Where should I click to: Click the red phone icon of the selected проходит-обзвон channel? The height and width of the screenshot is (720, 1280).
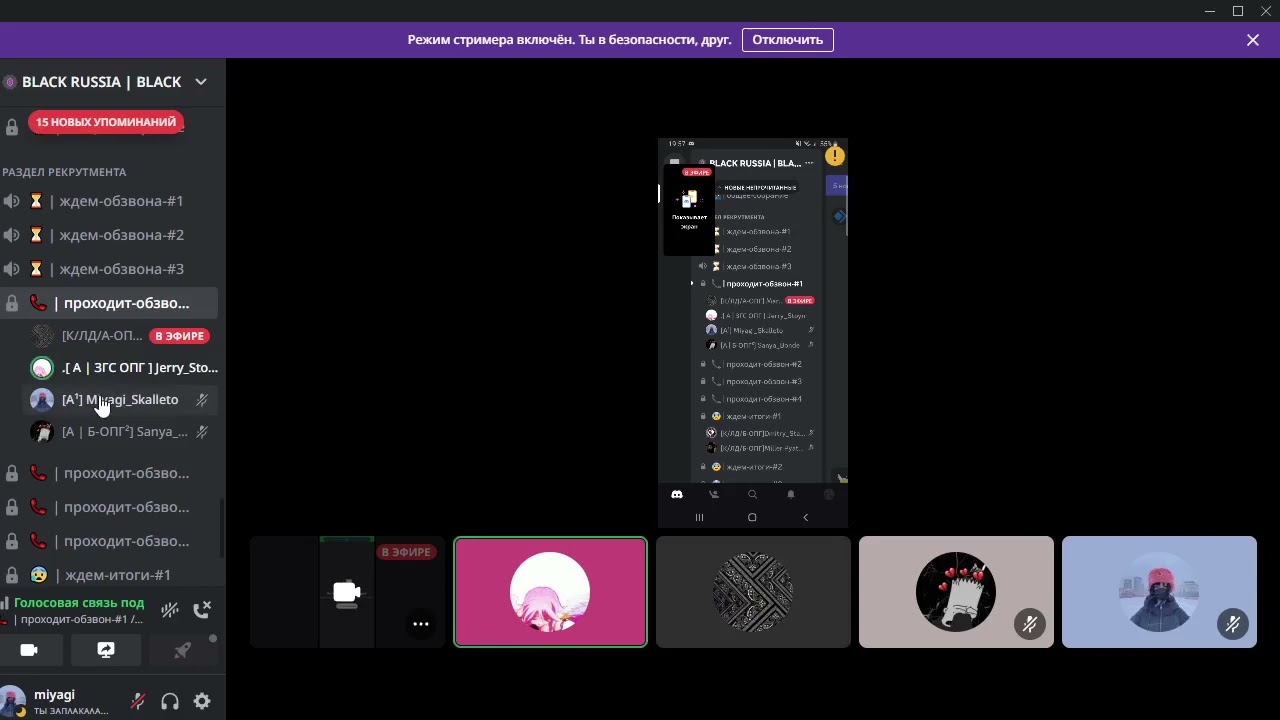pos(38,303)
